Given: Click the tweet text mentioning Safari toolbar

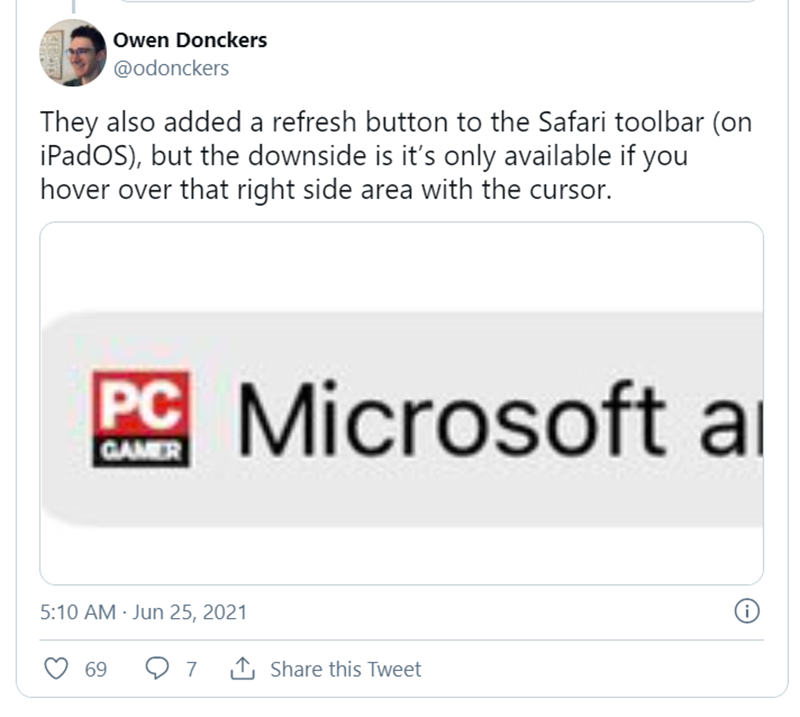Looking at the screenshot, I should tap(396, 124).
